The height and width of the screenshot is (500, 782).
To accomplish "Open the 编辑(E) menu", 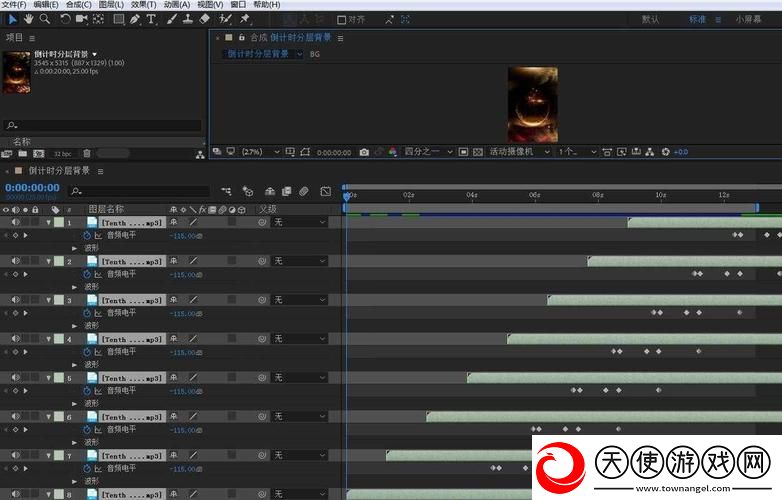I will (x=46, y=4).
